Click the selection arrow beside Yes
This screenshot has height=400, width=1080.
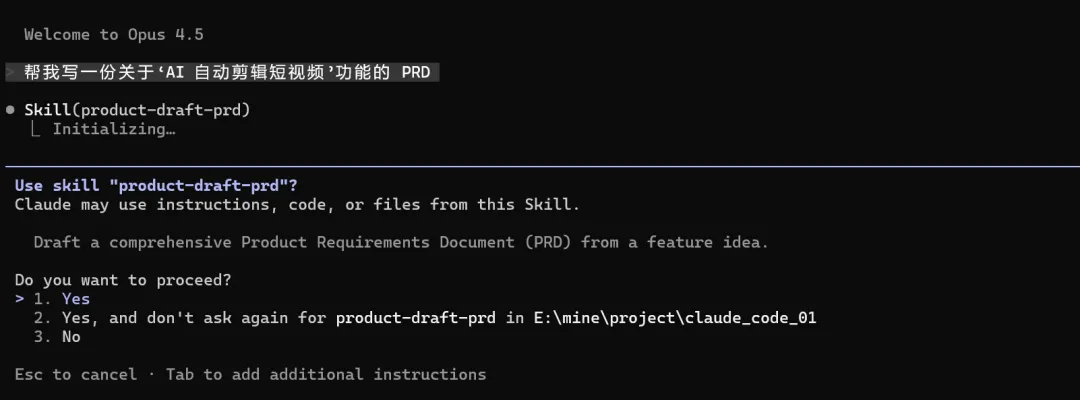pyautogui.click(x=19, y=299)
